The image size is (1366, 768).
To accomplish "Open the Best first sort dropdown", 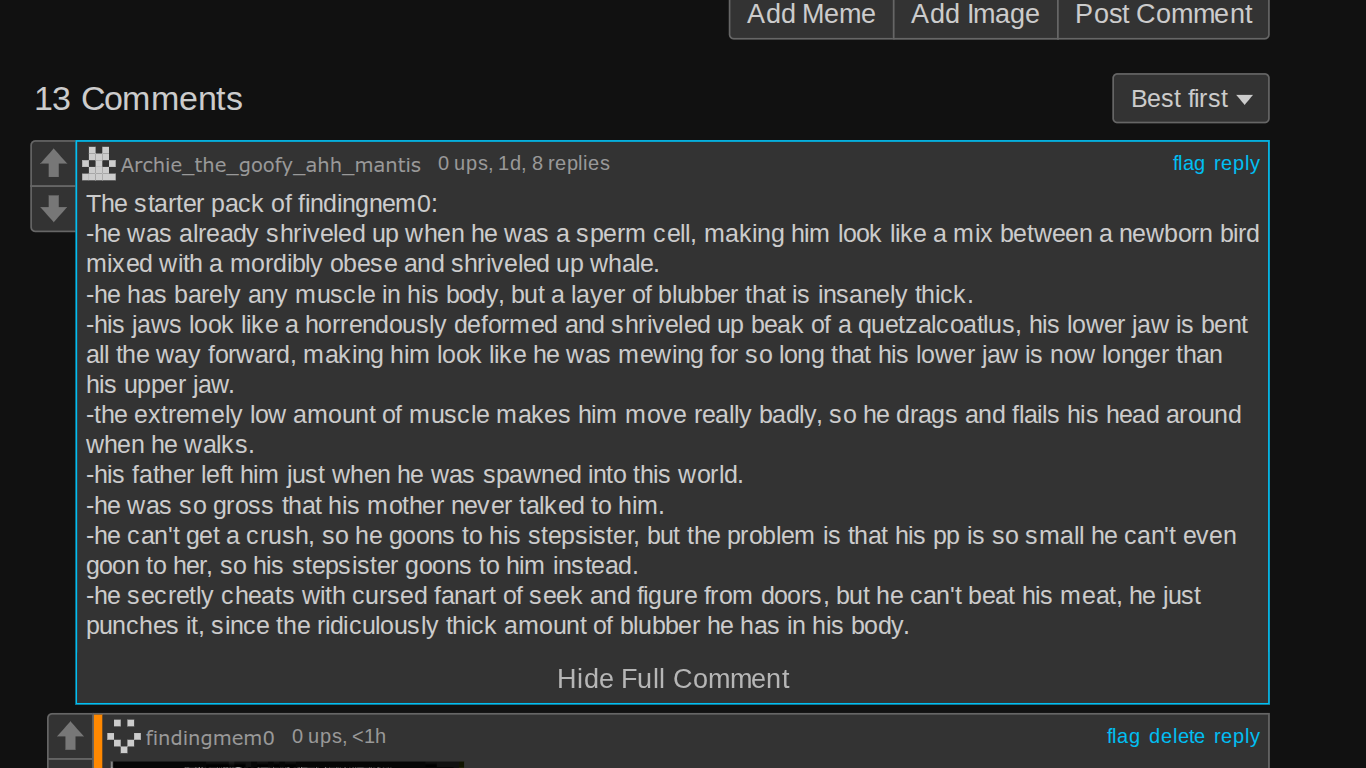I will click(x=1191, y=98).
